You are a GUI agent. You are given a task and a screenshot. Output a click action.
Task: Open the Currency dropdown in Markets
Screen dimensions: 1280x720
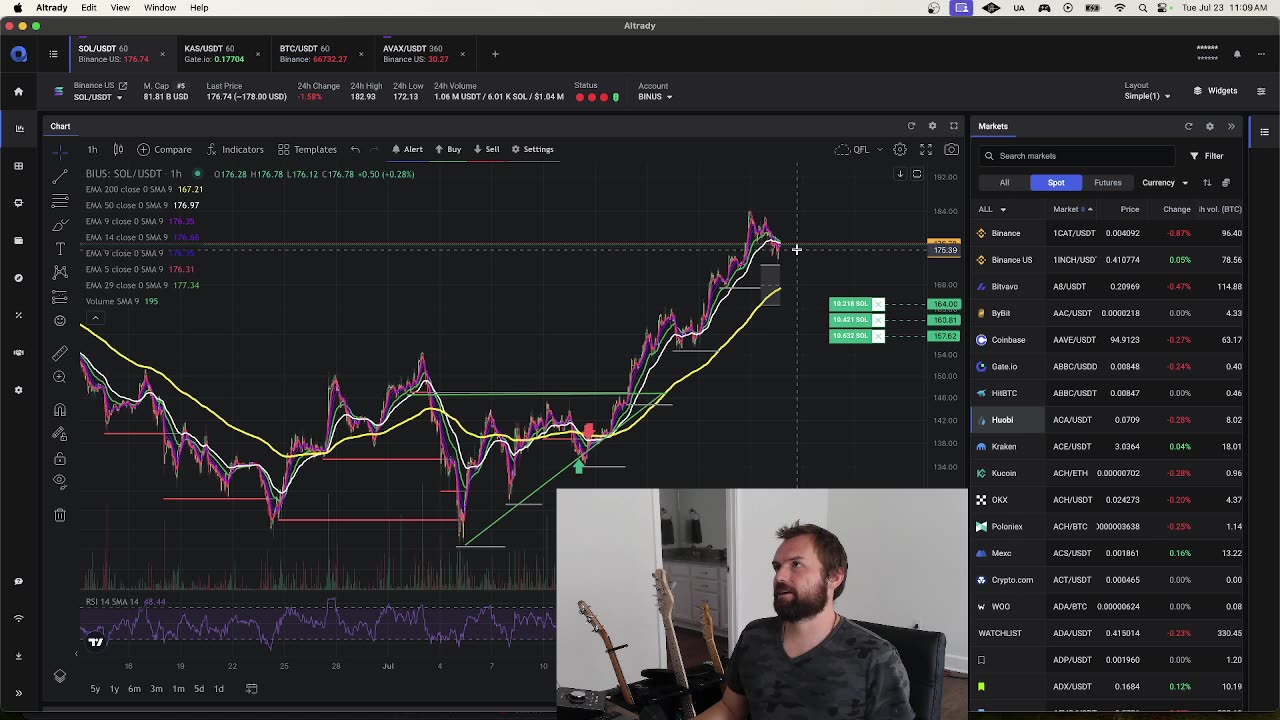click(1165, 183)
